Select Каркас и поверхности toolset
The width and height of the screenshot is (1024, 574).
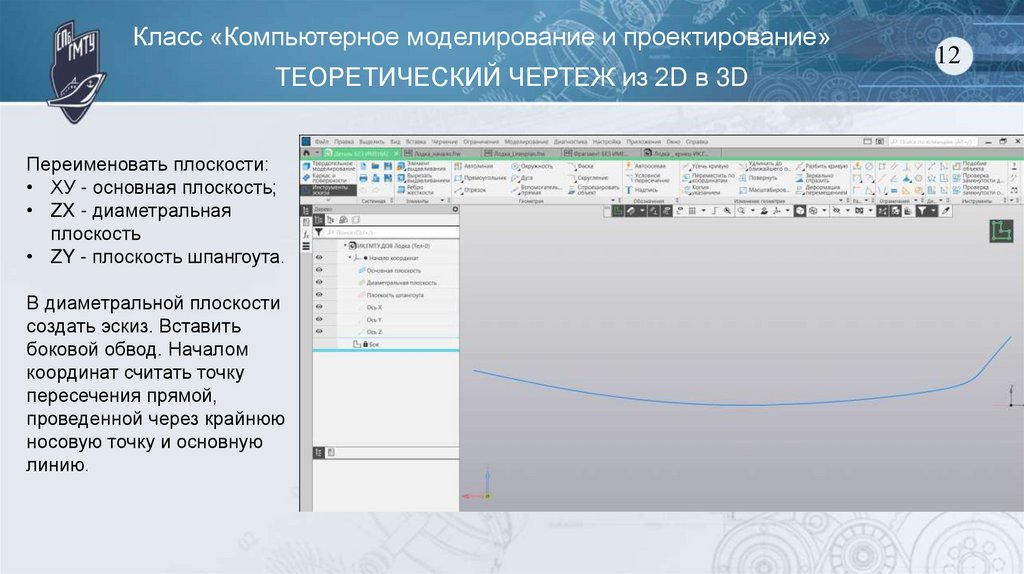(328, 178)
